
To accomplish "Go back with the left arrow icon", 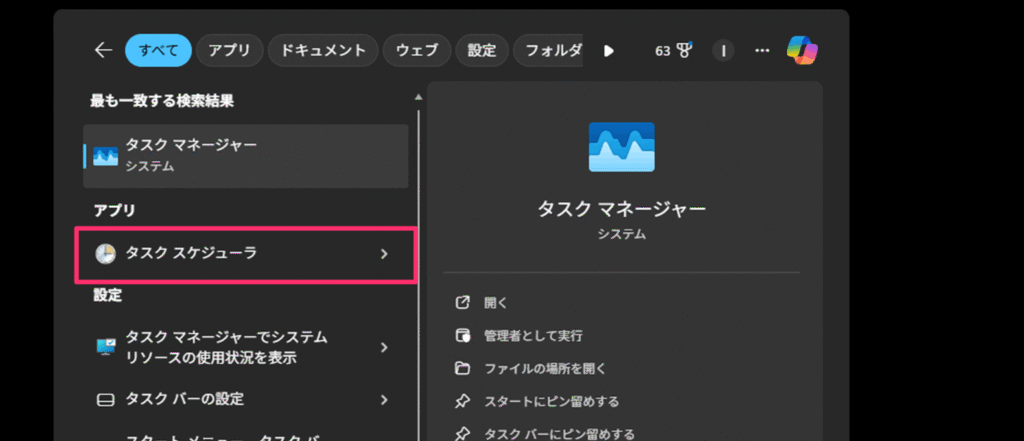I will [103, 50].
